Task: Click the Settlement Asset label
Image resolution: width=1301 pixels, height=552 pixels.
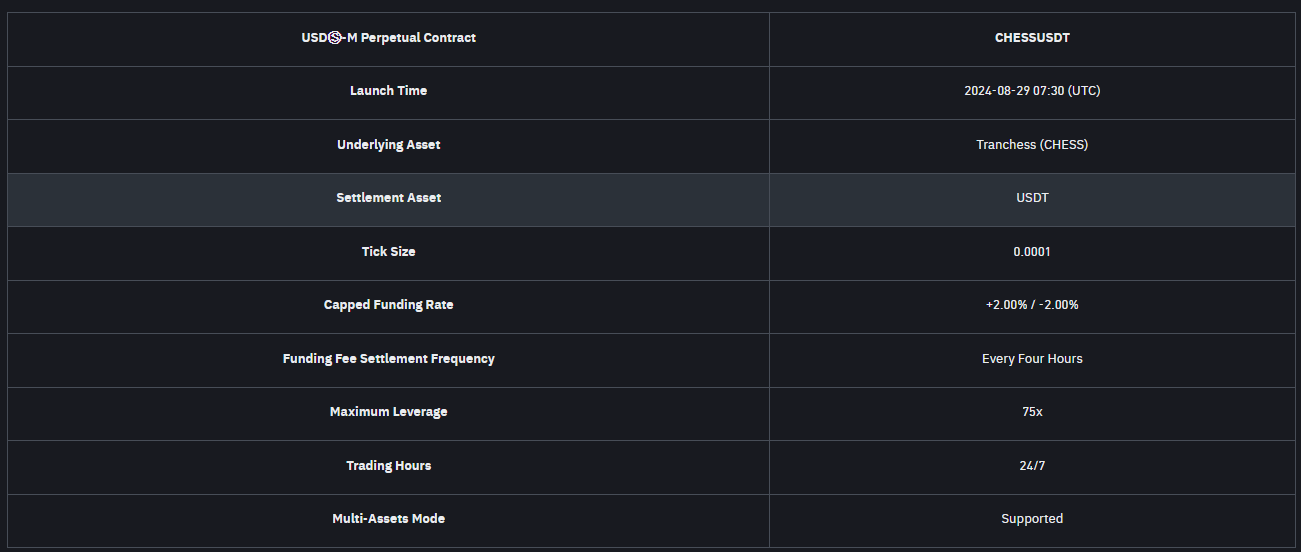Action: (388, 198)
